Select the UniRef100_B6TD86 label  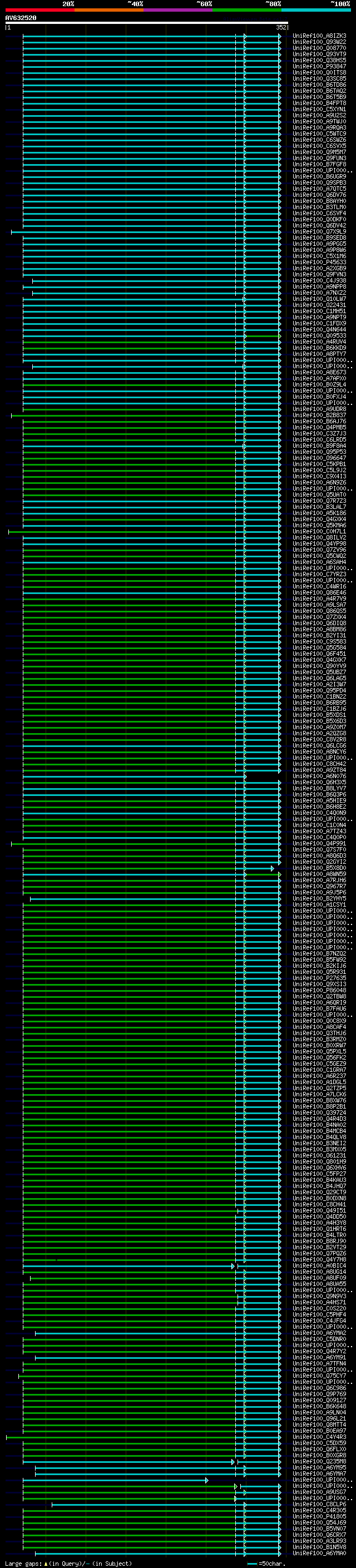click(x=319, y=85)
